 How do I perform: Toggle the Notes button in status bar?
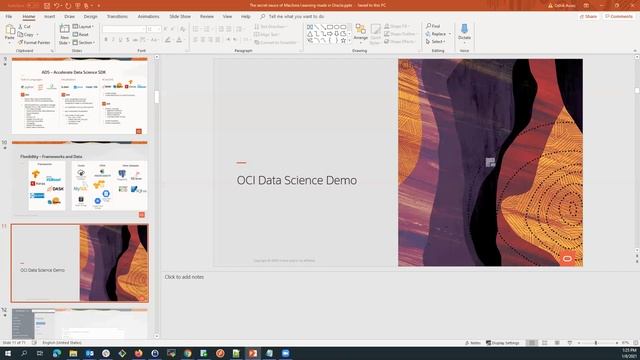coord(473,343)
